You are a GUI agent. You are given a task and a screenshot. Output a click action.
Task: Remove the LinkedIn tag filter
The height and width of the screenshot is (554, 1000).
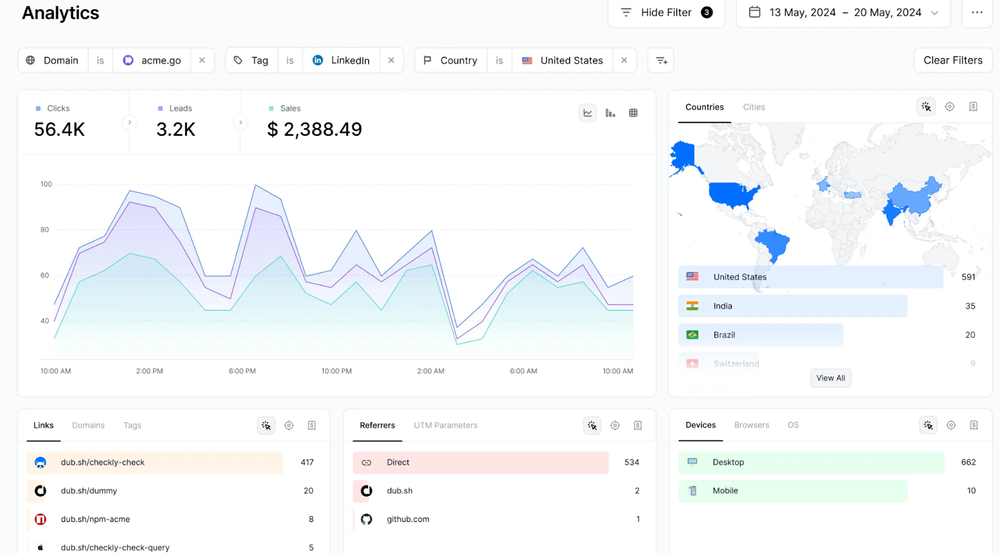coord(391,61)
